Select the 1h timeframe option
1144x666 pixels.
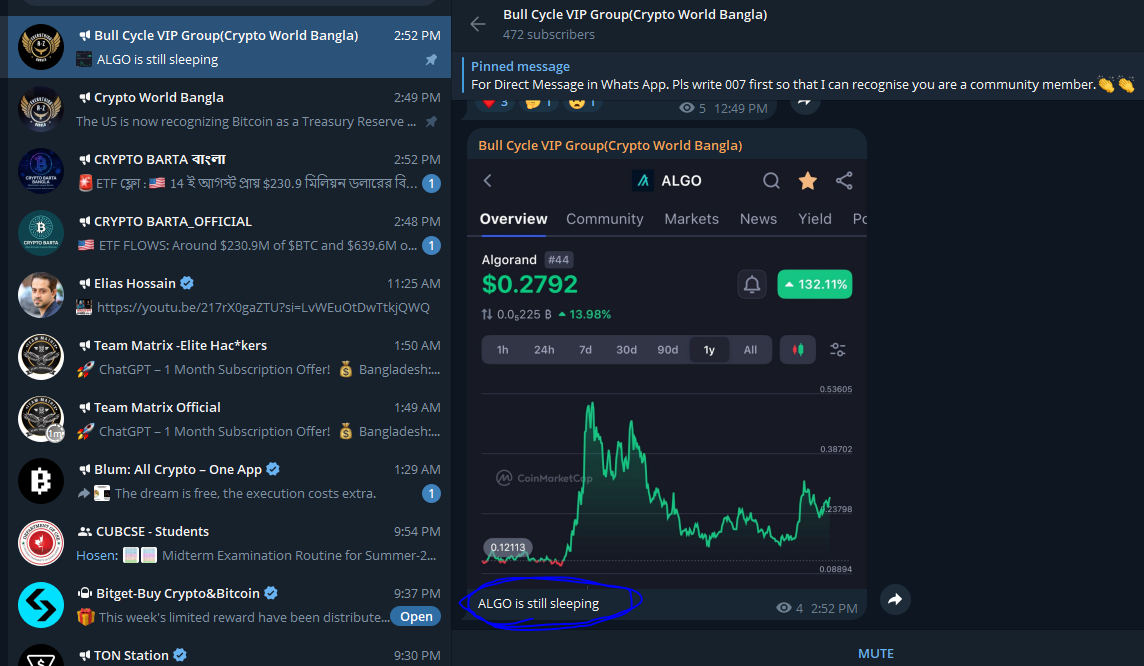[502, 350]
